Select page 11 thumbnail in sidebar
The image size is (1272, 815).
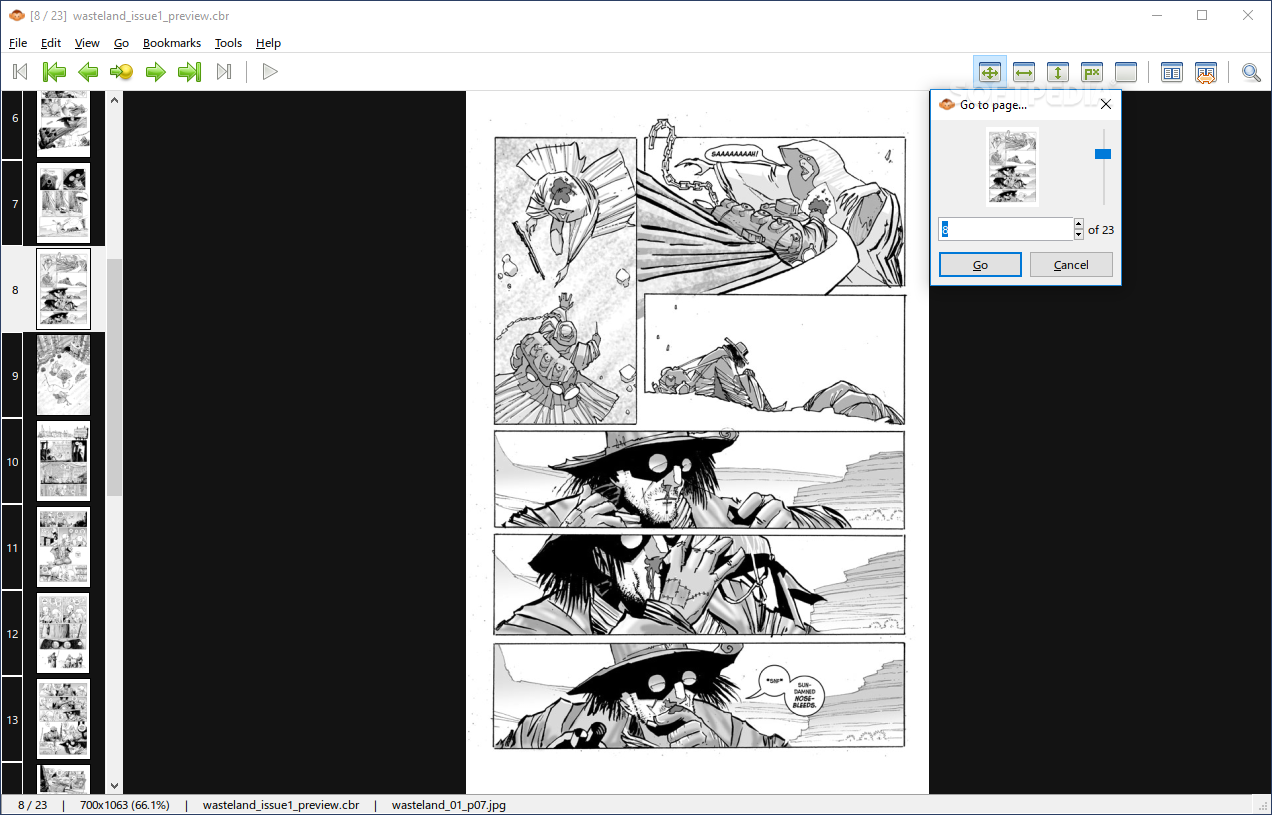pyautogui.click(x=63, y=547)
